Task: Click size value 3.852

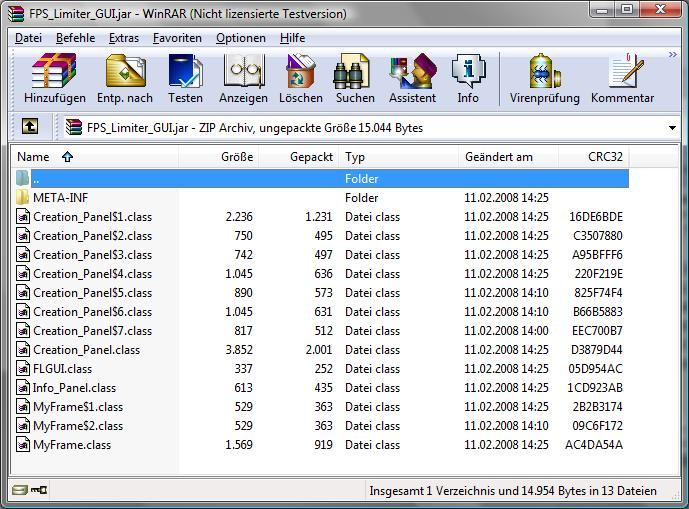Action: (239, 350)
